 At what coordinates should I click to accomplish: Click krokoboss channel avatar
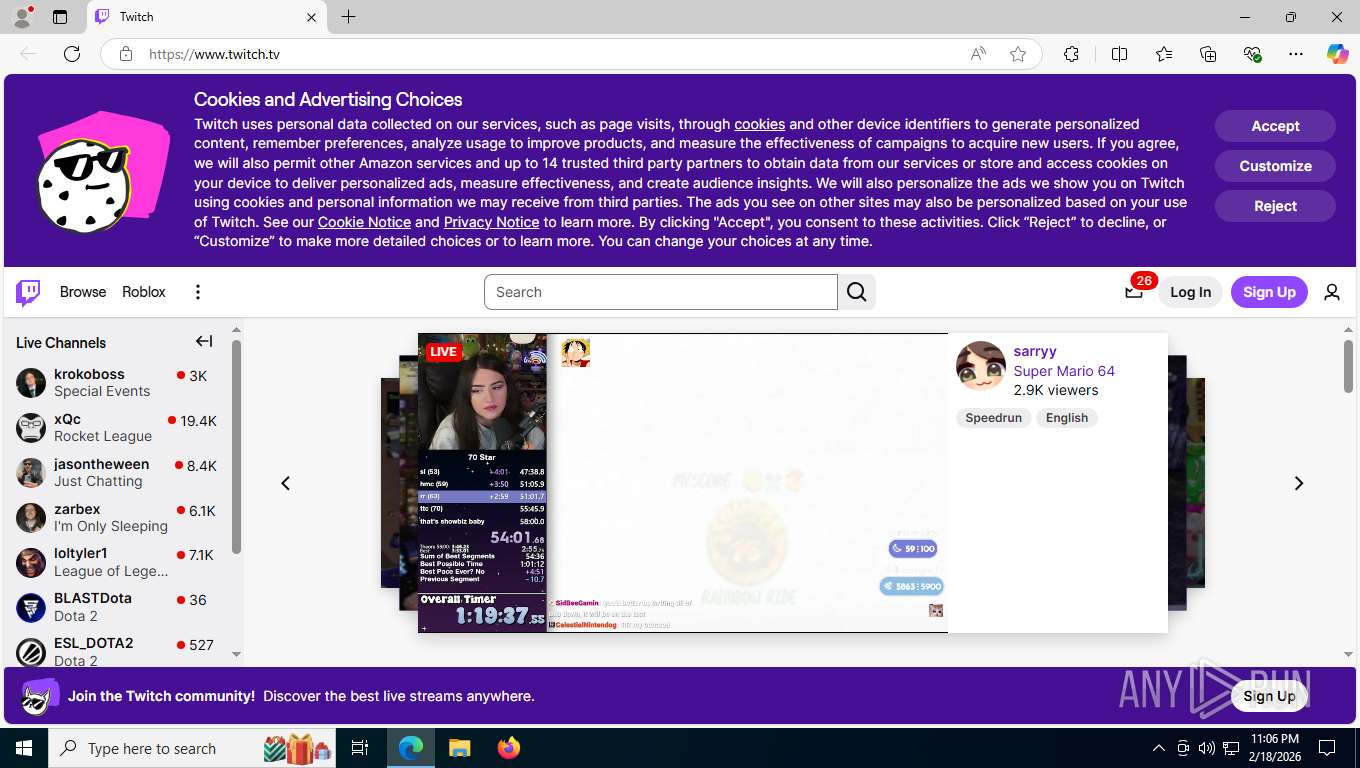pos(31,382)
